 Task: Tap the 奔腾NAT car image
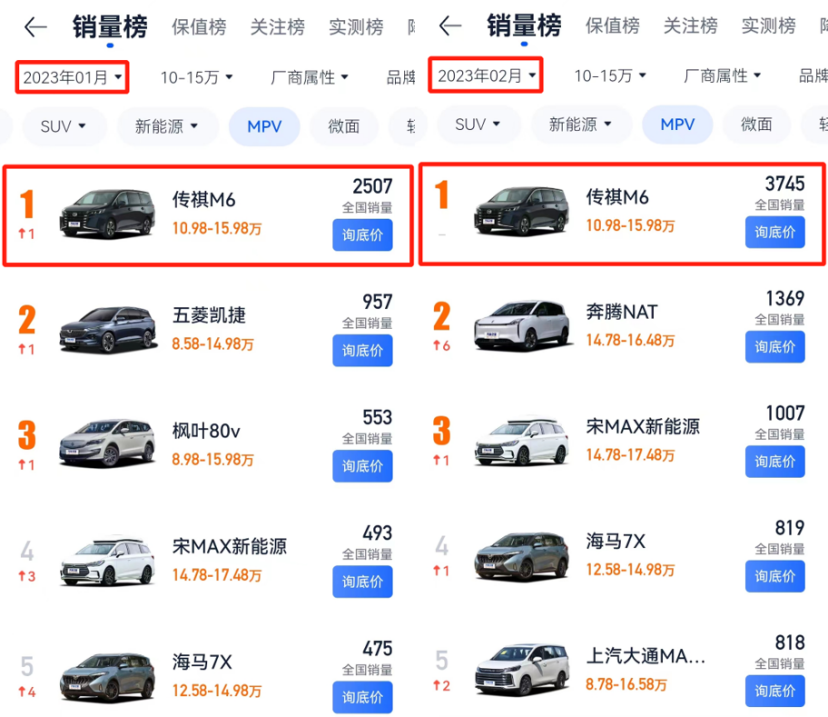tap(520, 323)
